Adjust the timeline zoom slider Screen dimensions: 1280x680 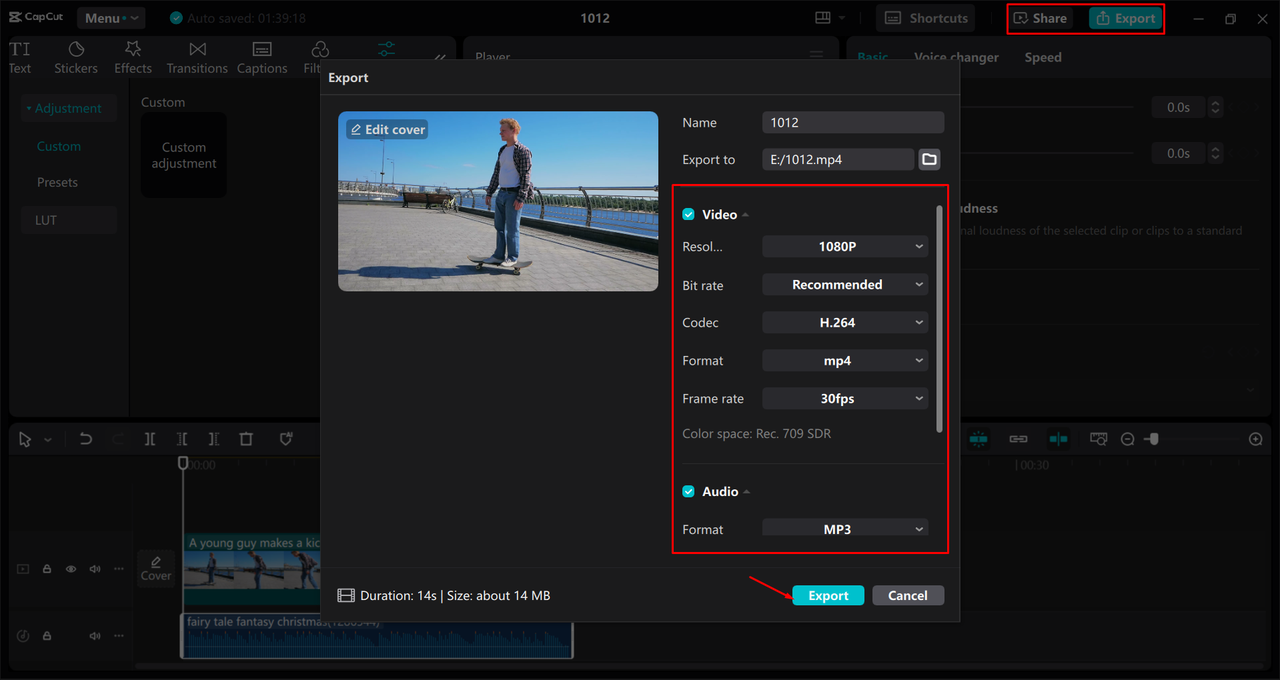[x=1153, y=439]
